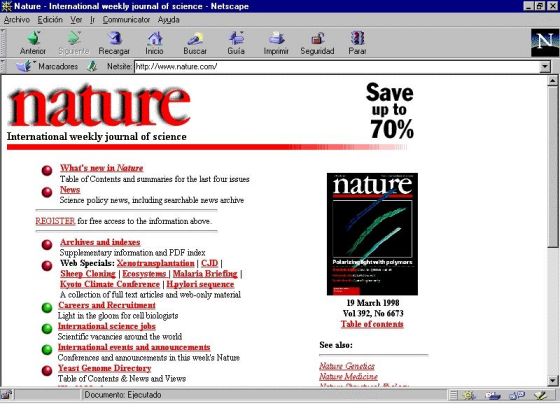Follow the What's new in Nature link
The image size is (560, 420).
pyautogui.click(x=101, y=168)
